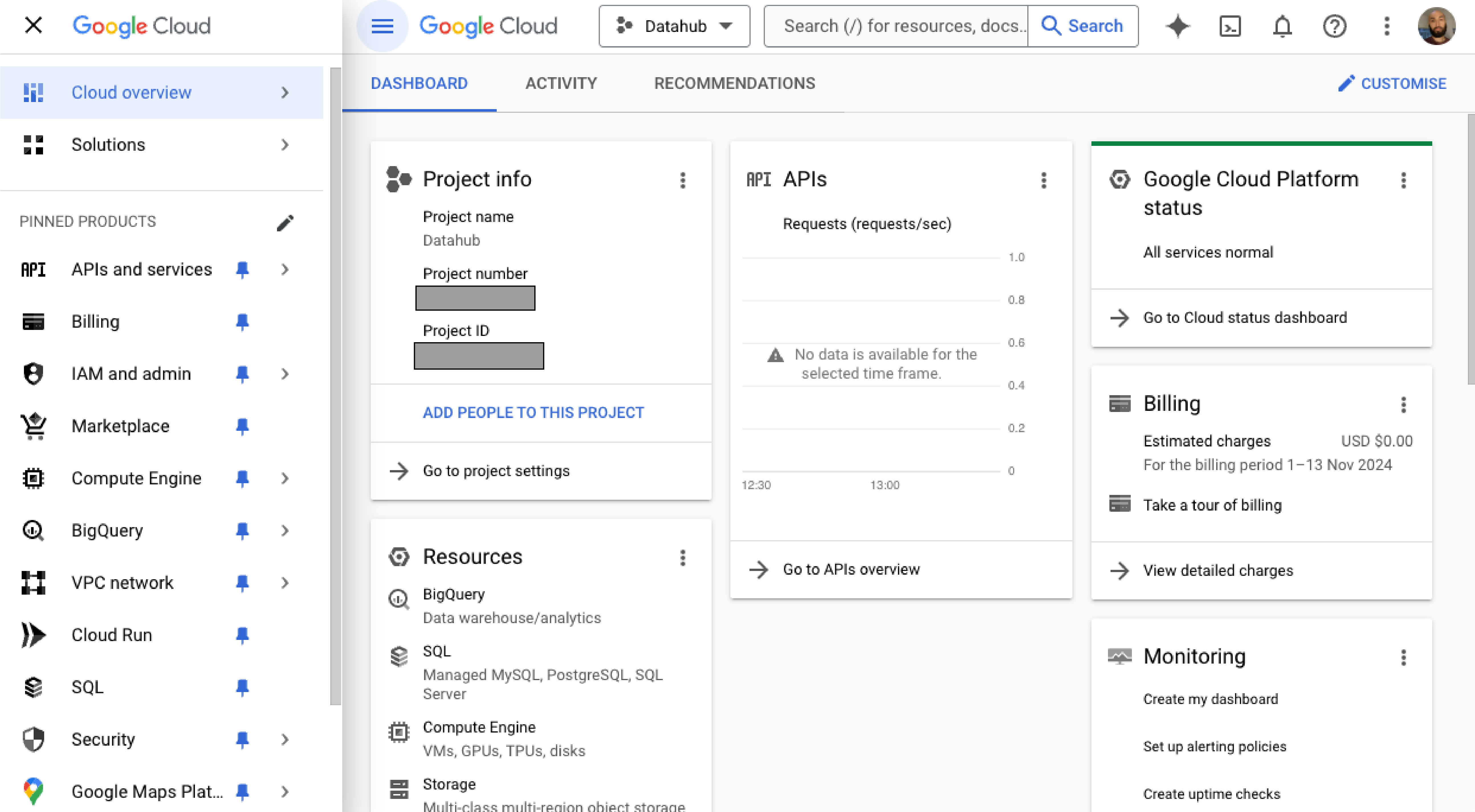Viewport: 1475px width, 812px height.
Task: Unpin BigQuery product
Action: pos(242,531)
